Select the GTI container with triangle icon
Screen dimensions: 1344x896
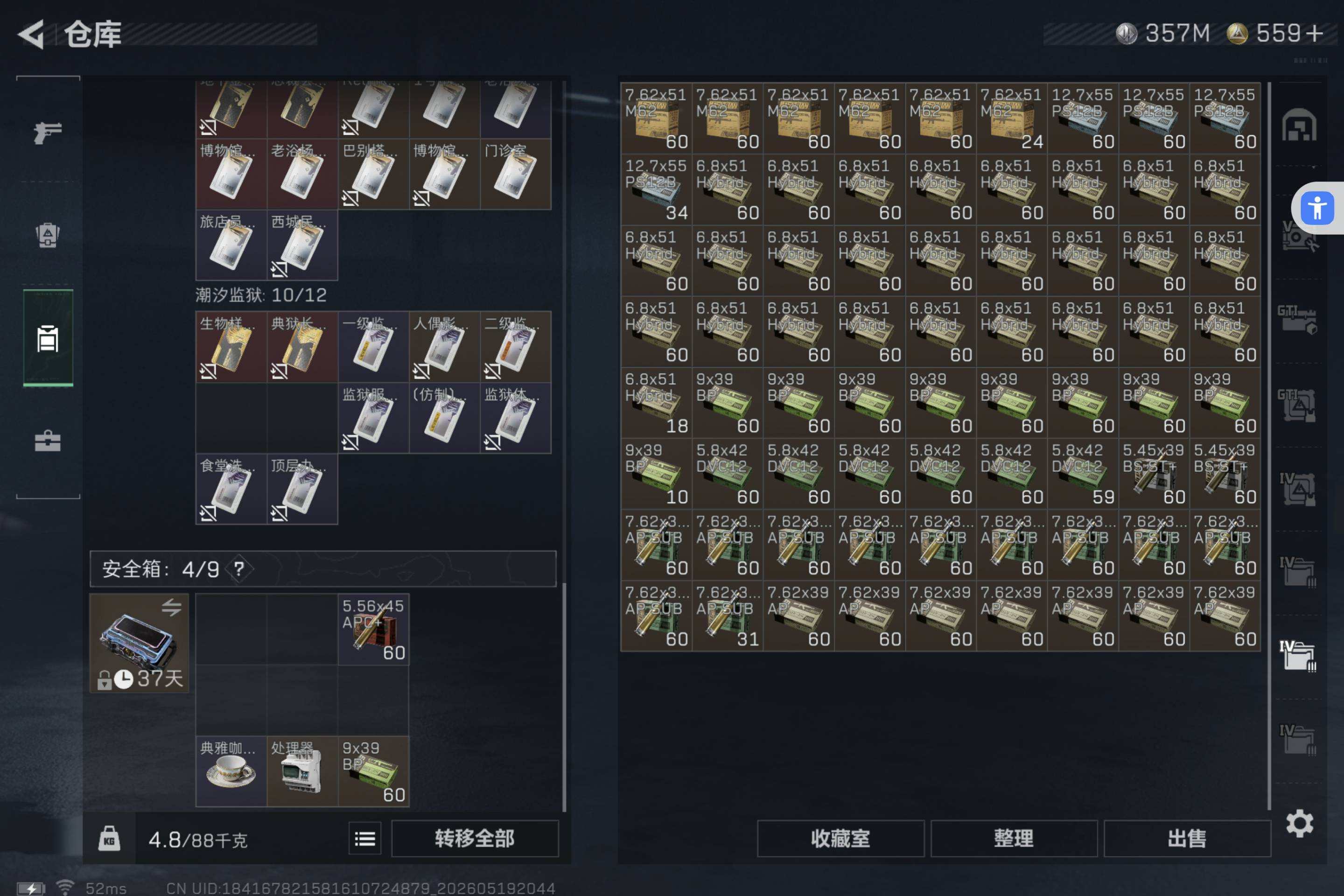click(x=1297, y=405)
